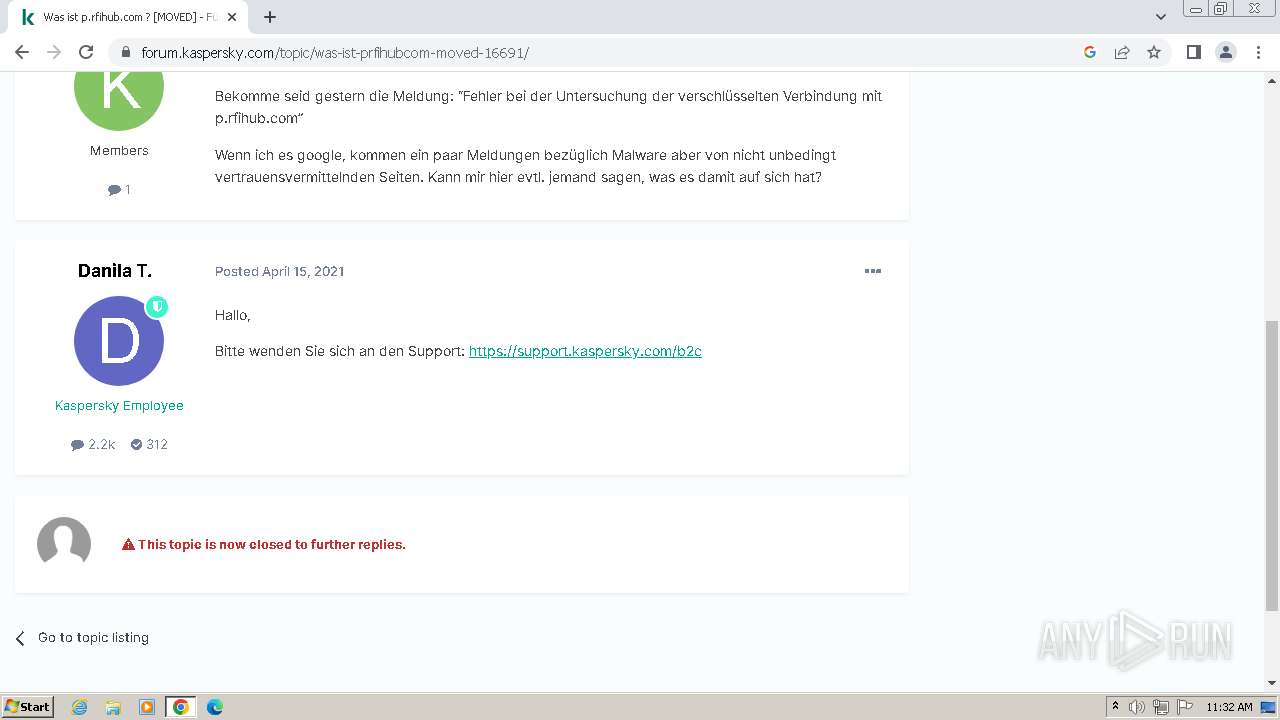Click the show desktop button
The height and width of the screenshot is (720, 1280).
(1269, 707)
